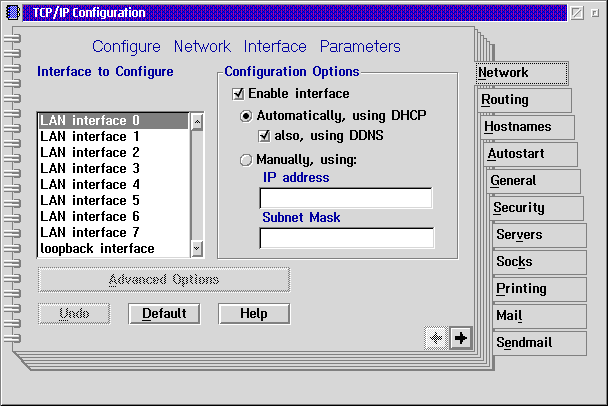The image size is (608, 406).
Task: Click the next page right arrow
Action: [x=461, y=337]
